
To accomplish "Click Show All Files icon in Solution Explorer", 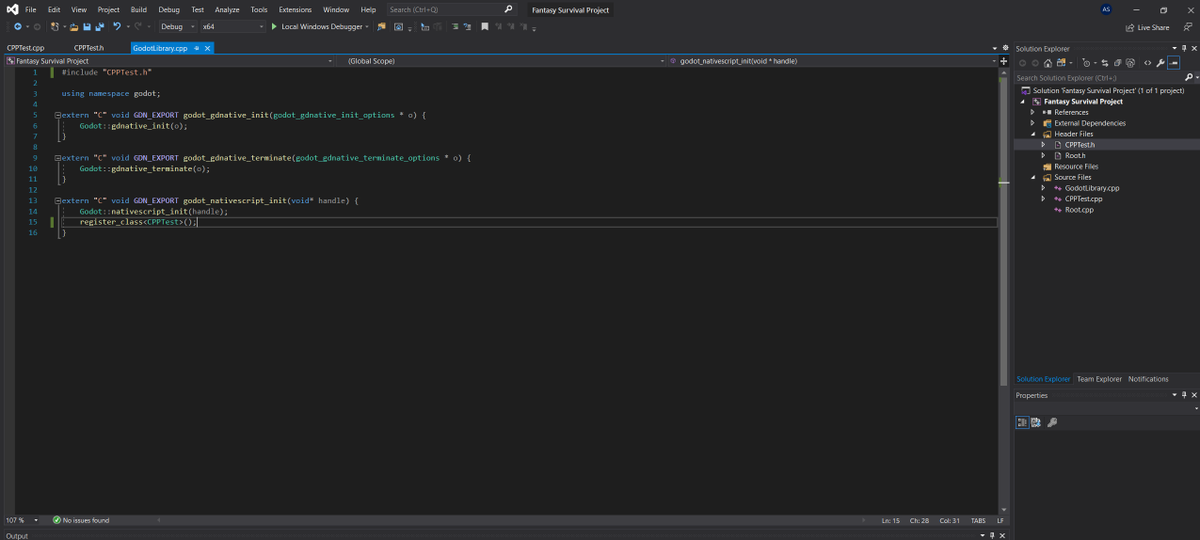I will click(1130, 63).
